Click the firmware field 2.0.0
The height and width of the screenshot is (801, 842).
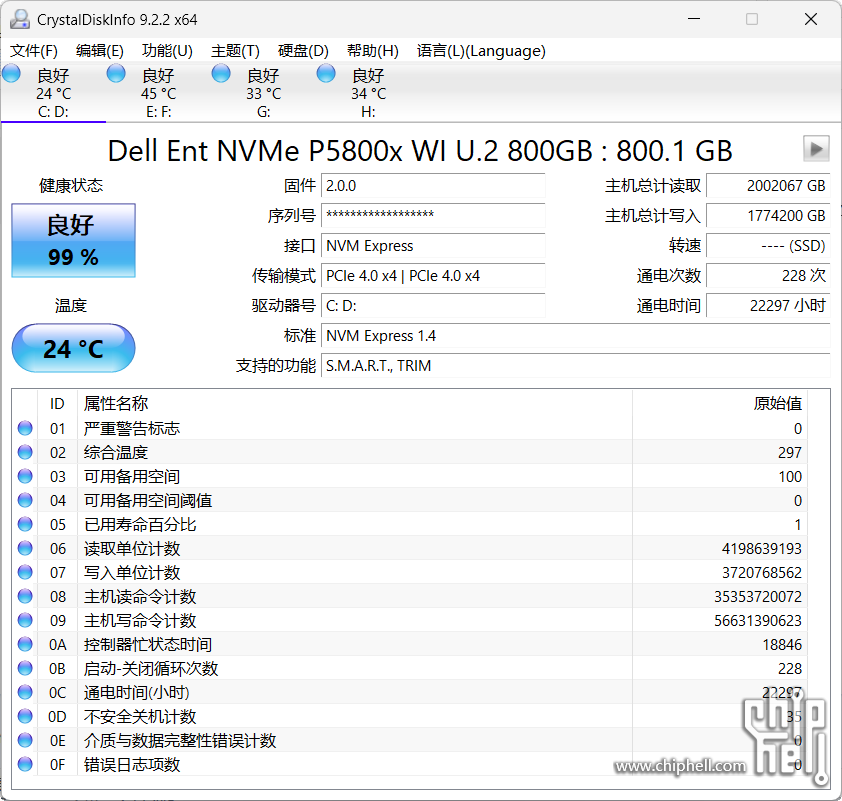tap(433, 186)
